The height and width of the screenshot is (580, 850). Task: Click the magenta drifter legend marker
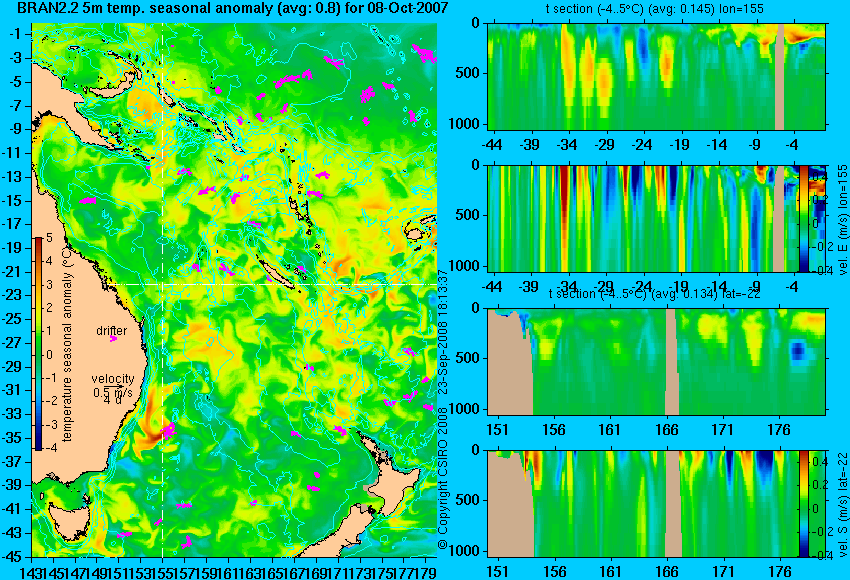click(x=113, y=339)
